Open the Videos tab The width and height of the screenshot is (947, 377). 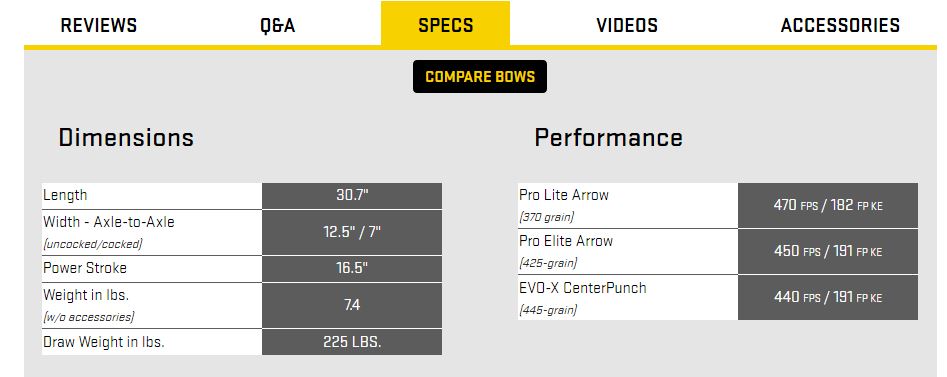(x=627, y=25)
